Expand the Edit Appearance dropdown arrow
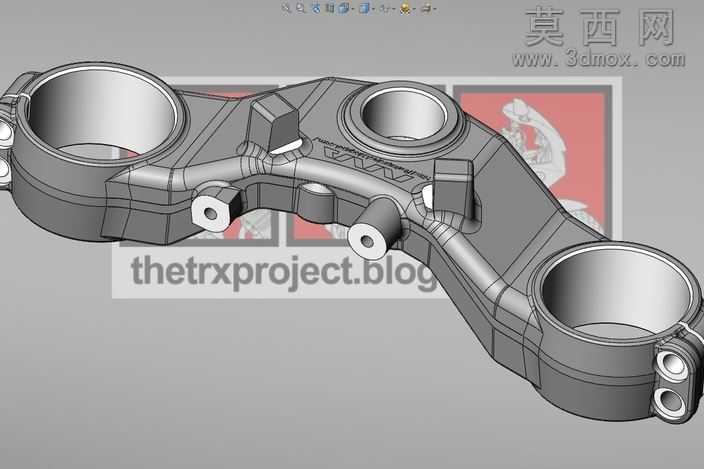This screenshot has width=704, height=469. [414, 9]
